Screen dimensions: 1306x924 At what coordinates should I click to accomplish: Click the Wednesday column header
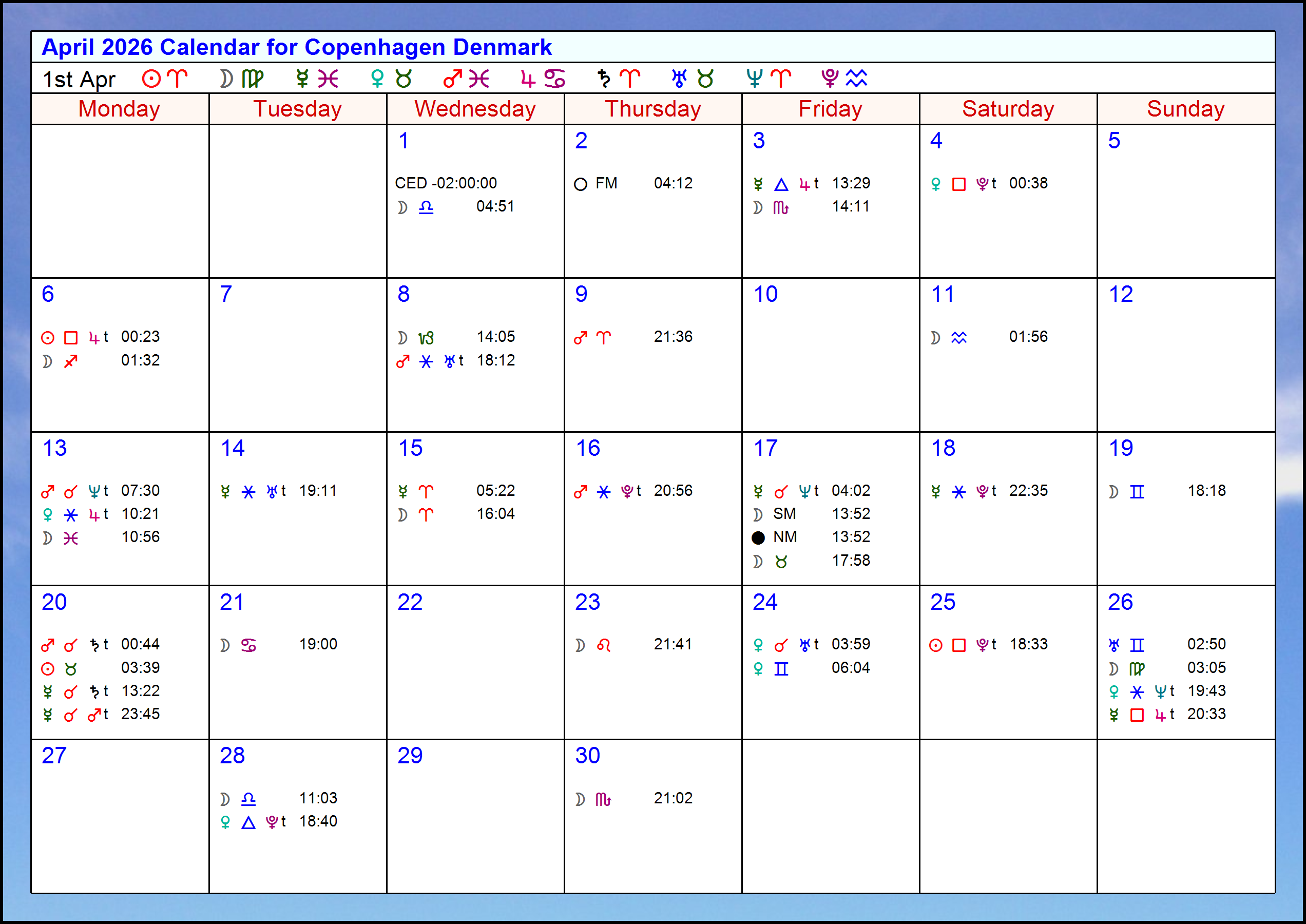click(x=475, y=109)
